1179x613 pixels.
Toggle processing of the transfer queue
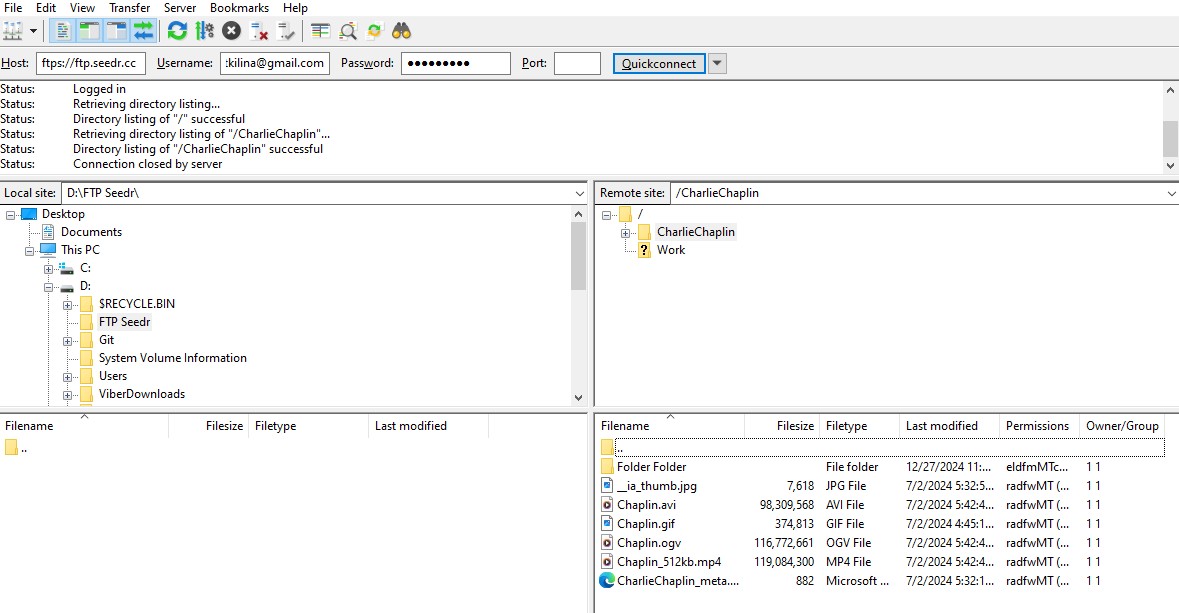[x=205, y=31]
